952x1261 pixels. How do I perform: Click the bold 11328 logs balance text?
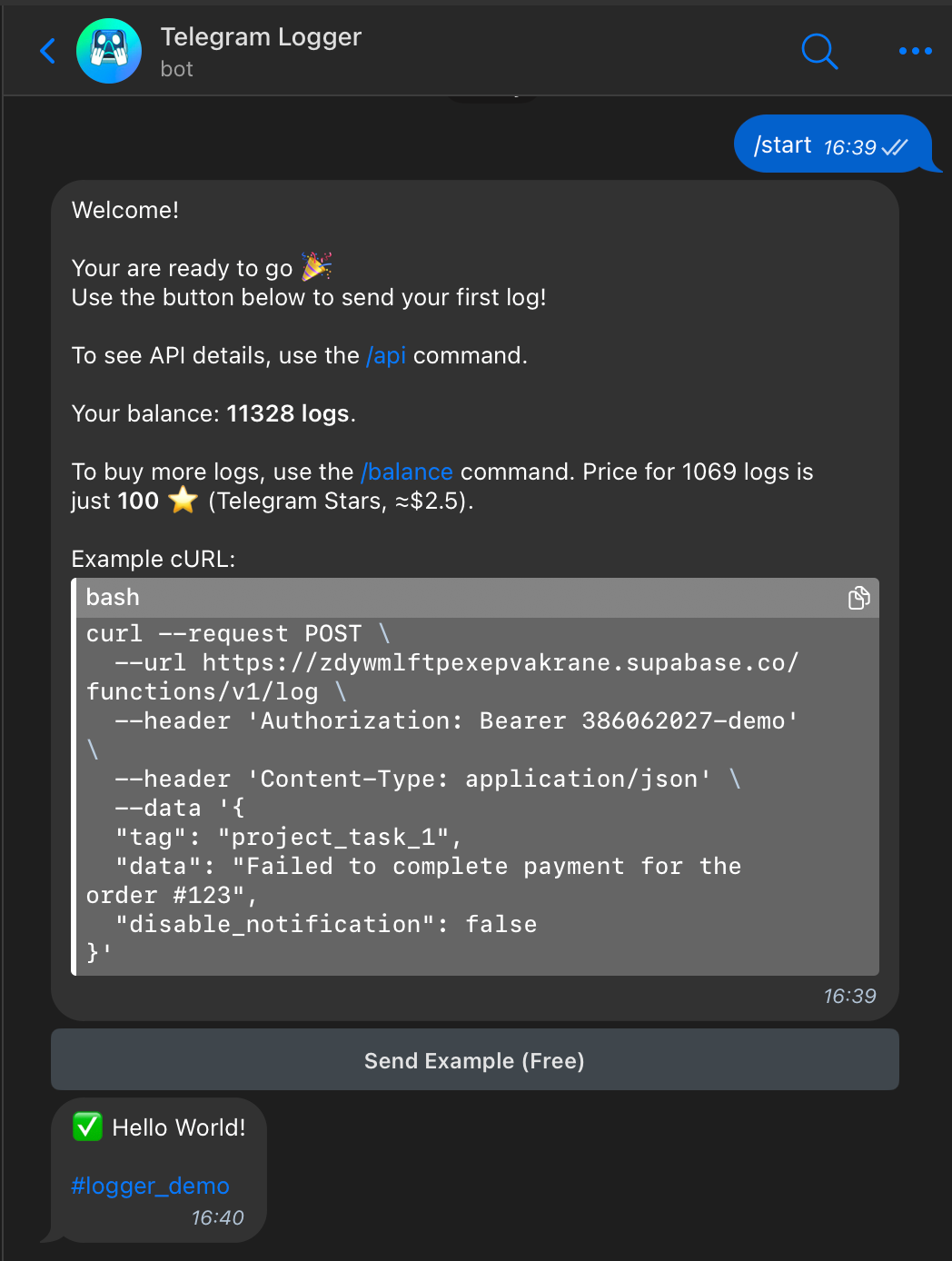point(288,413)
